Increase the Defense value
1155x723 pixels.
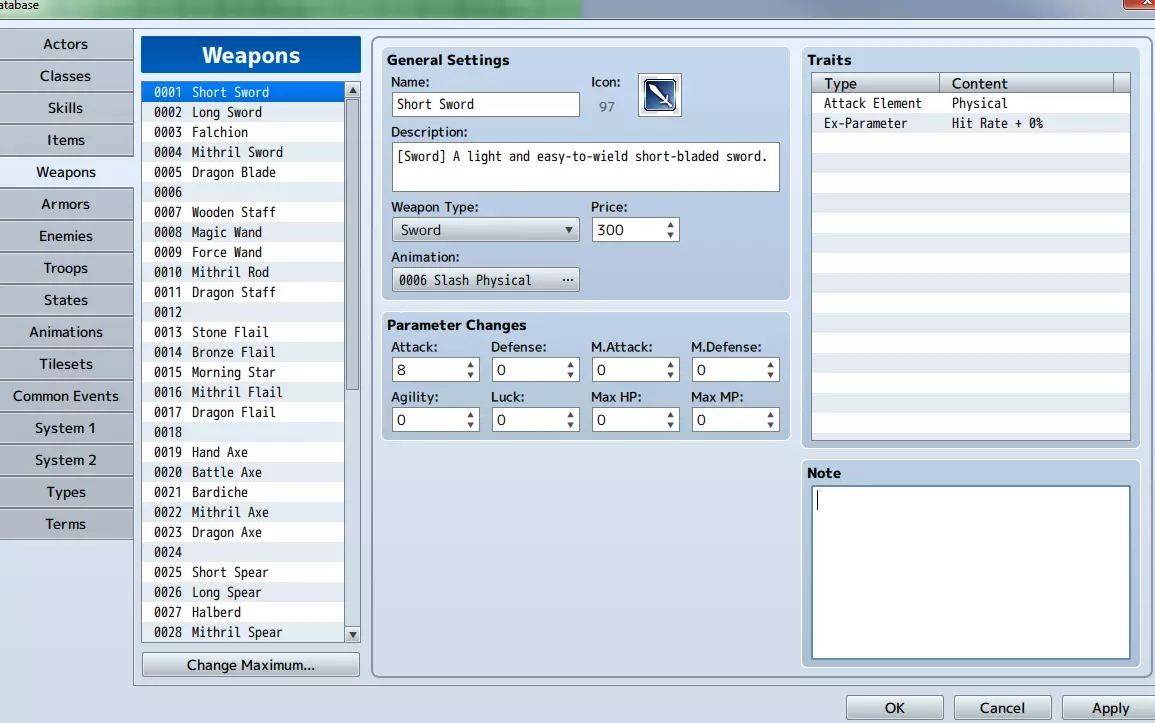[570, 364]
